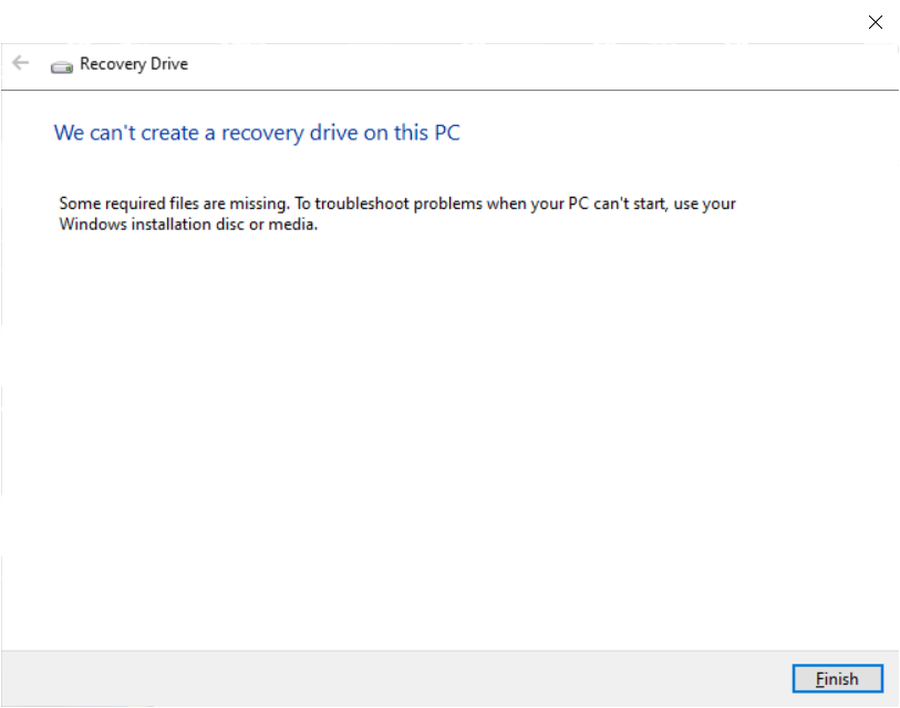
Task: Click the wizard title bar
Action: point(450,64)
